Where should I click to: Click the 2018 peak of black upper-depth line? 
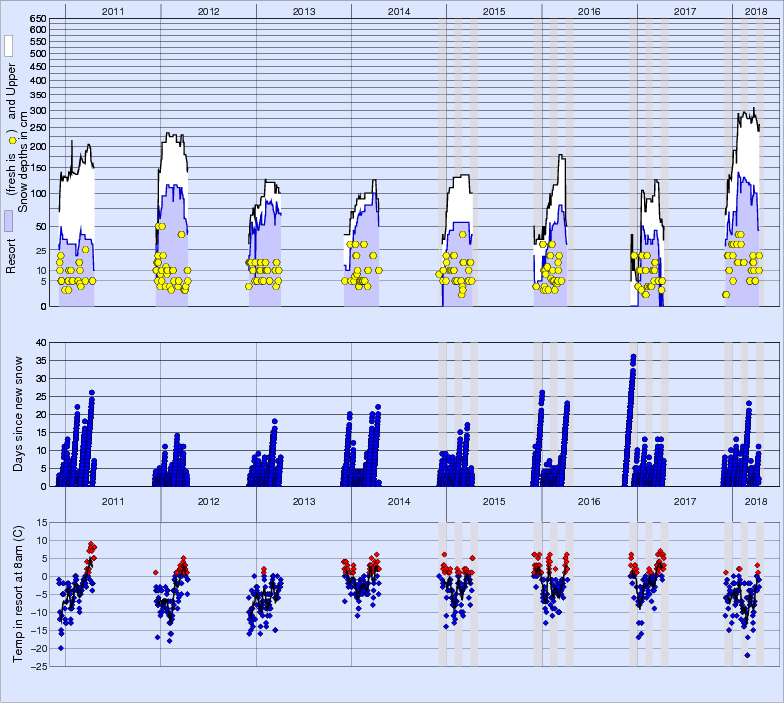(753, 109)
